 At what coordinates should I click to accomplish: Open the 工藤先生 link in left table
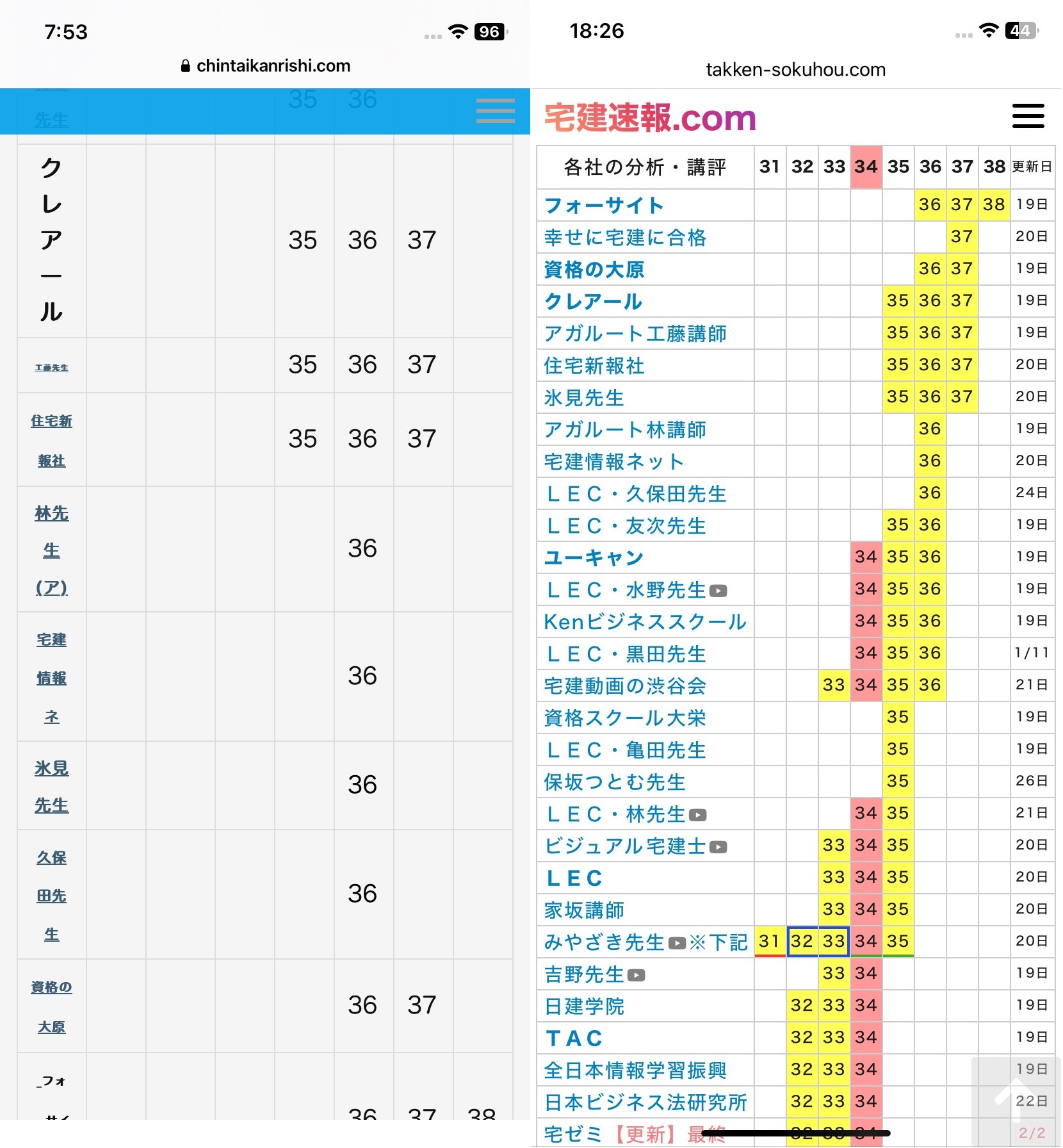tap(51, 368)
